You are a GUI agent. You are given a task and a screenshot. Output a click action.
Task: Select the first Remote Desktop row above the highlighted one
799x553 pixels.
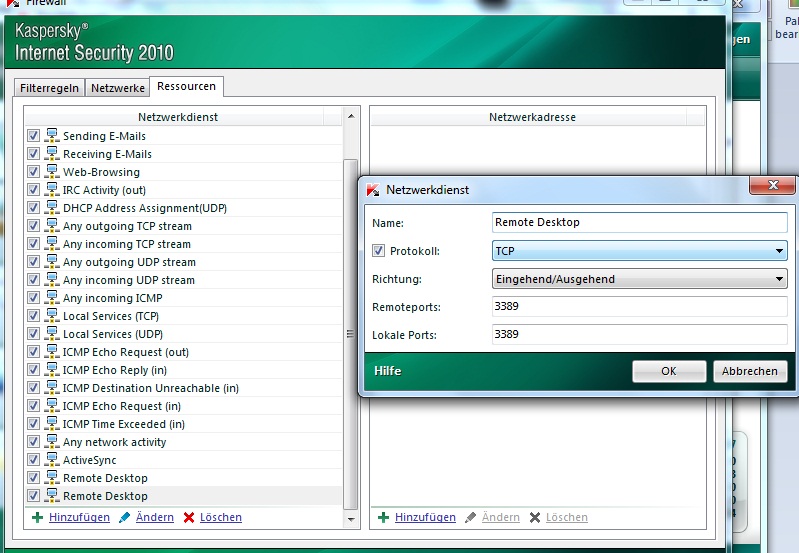pos(183,478)
